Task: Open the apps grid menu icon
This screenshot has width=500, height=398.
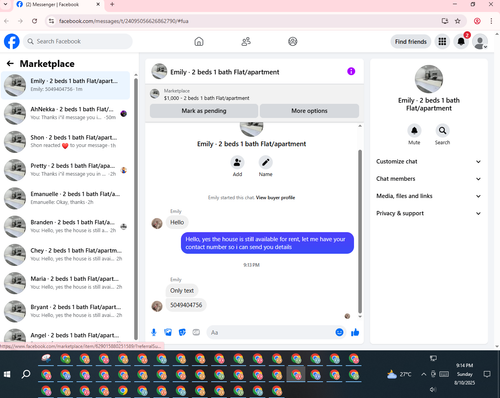Action: (442, 42)
